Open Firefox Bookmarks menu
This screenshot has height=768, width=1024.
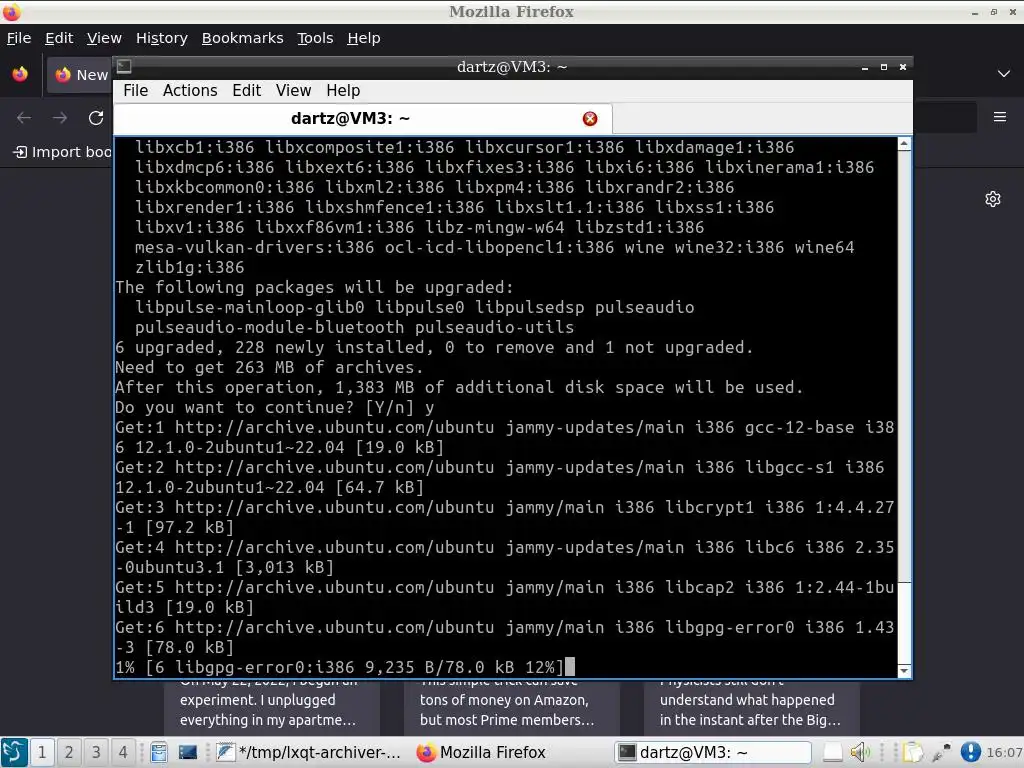click(242, 39)
